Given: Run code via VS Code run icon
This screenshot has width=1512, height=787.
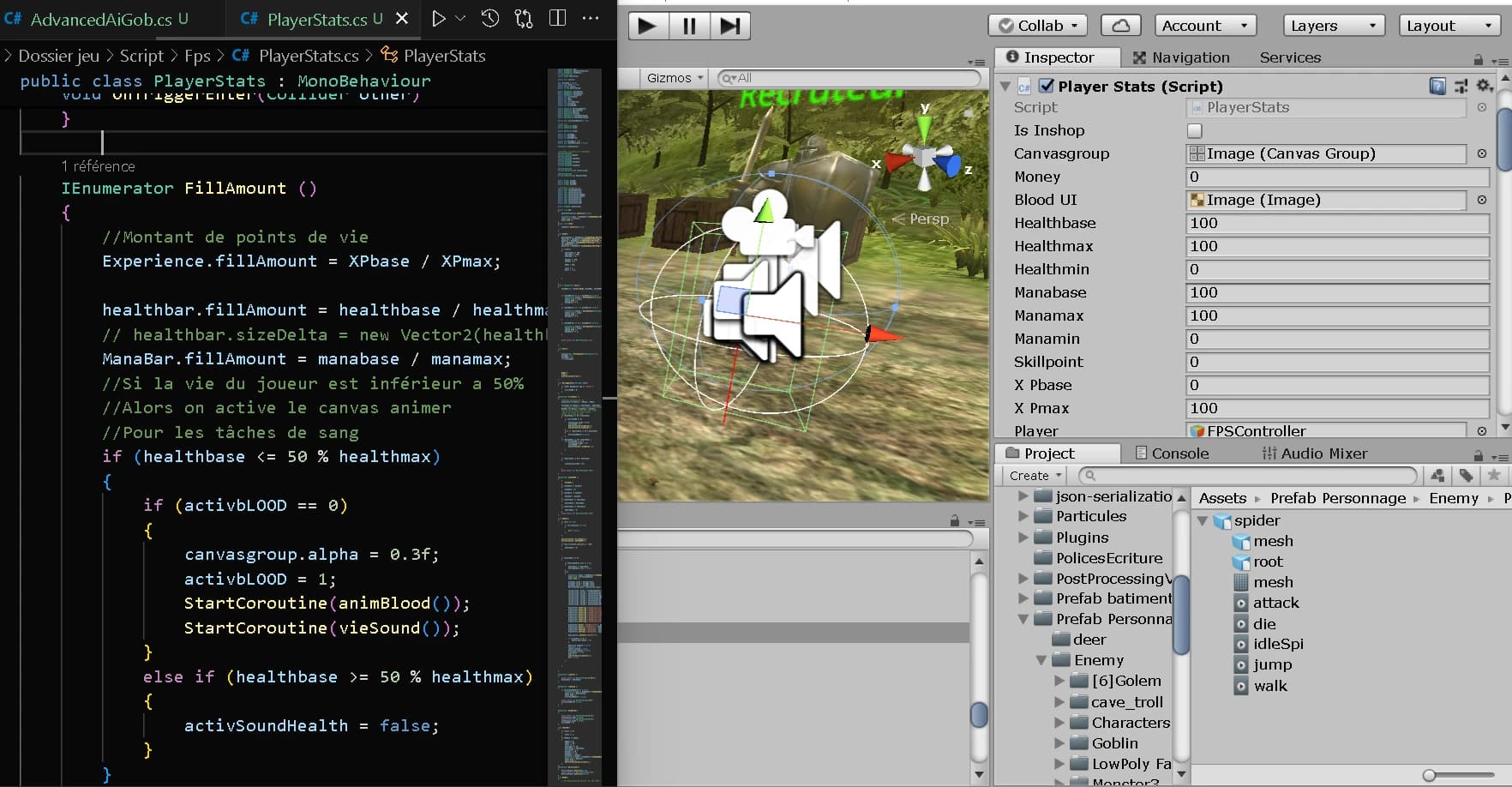Looking at the screenshot, I should 439,19.
